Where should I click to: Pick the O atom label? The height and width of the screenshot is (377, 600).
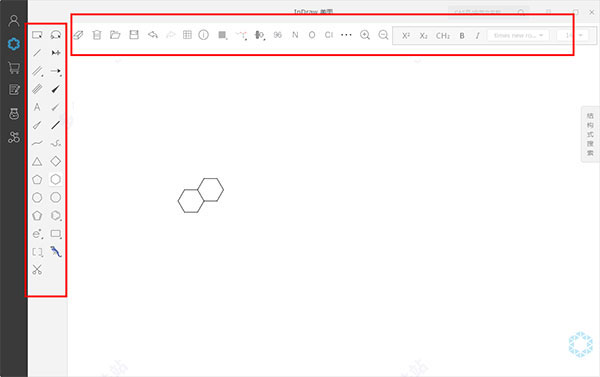tap(312, 35)
